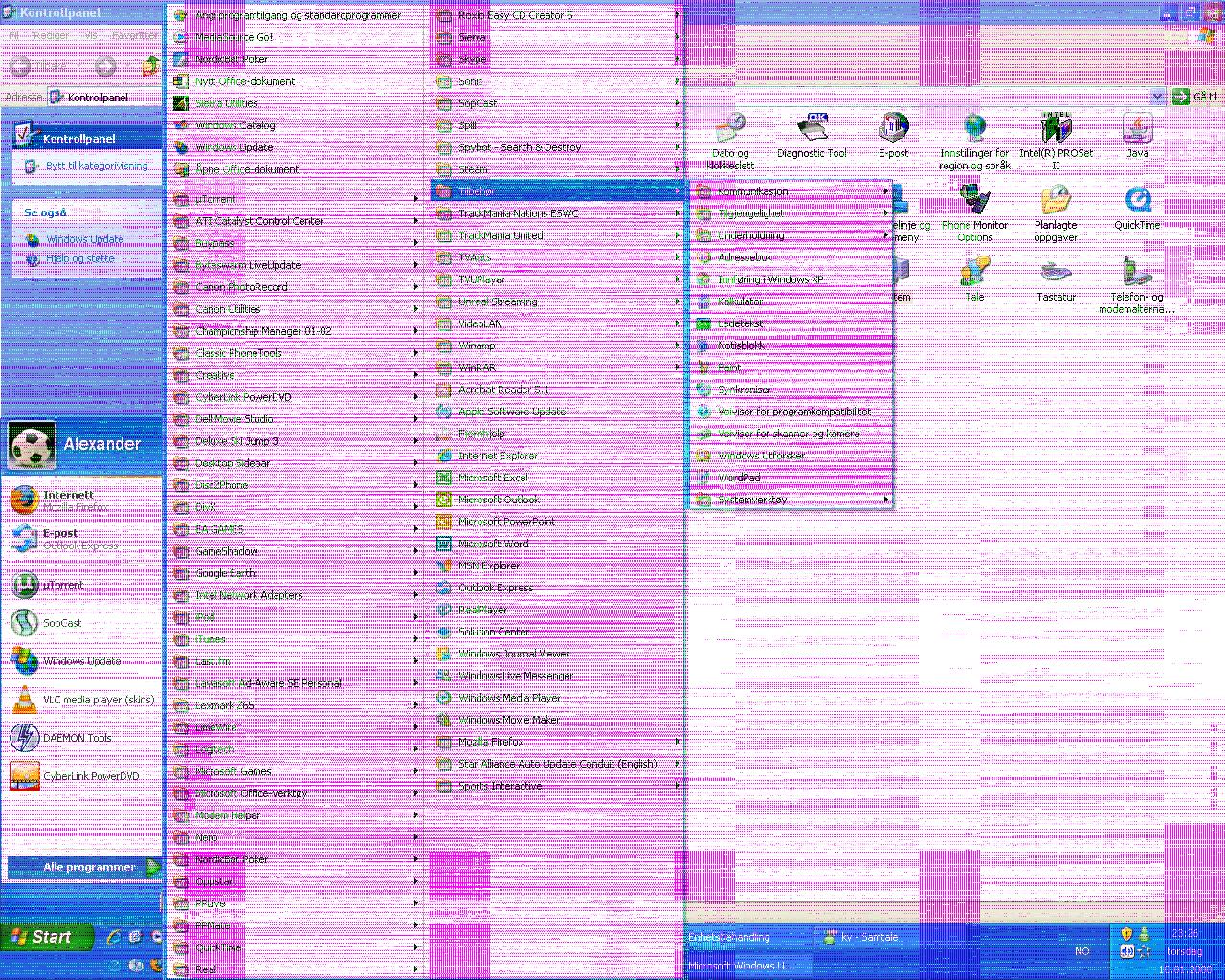Expand the Championship Manager 01-02 folder
This screenshot has width=1225, height=980.
click(295, 331)
